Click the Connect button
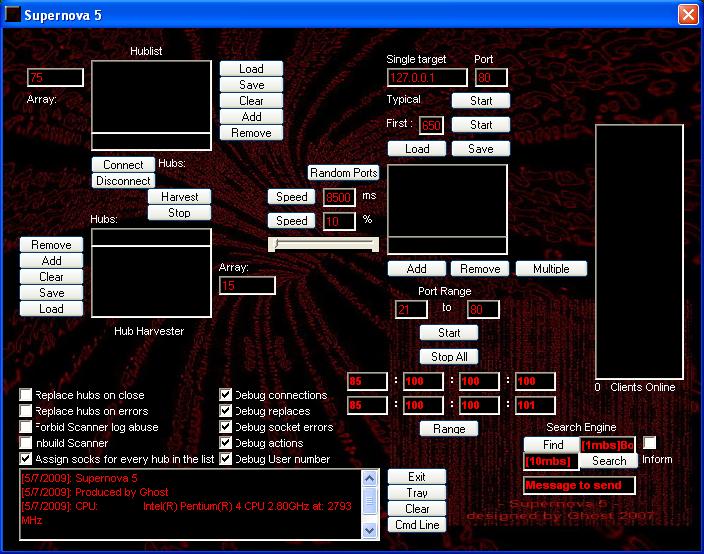704x554 pixels. click(123, 165)
